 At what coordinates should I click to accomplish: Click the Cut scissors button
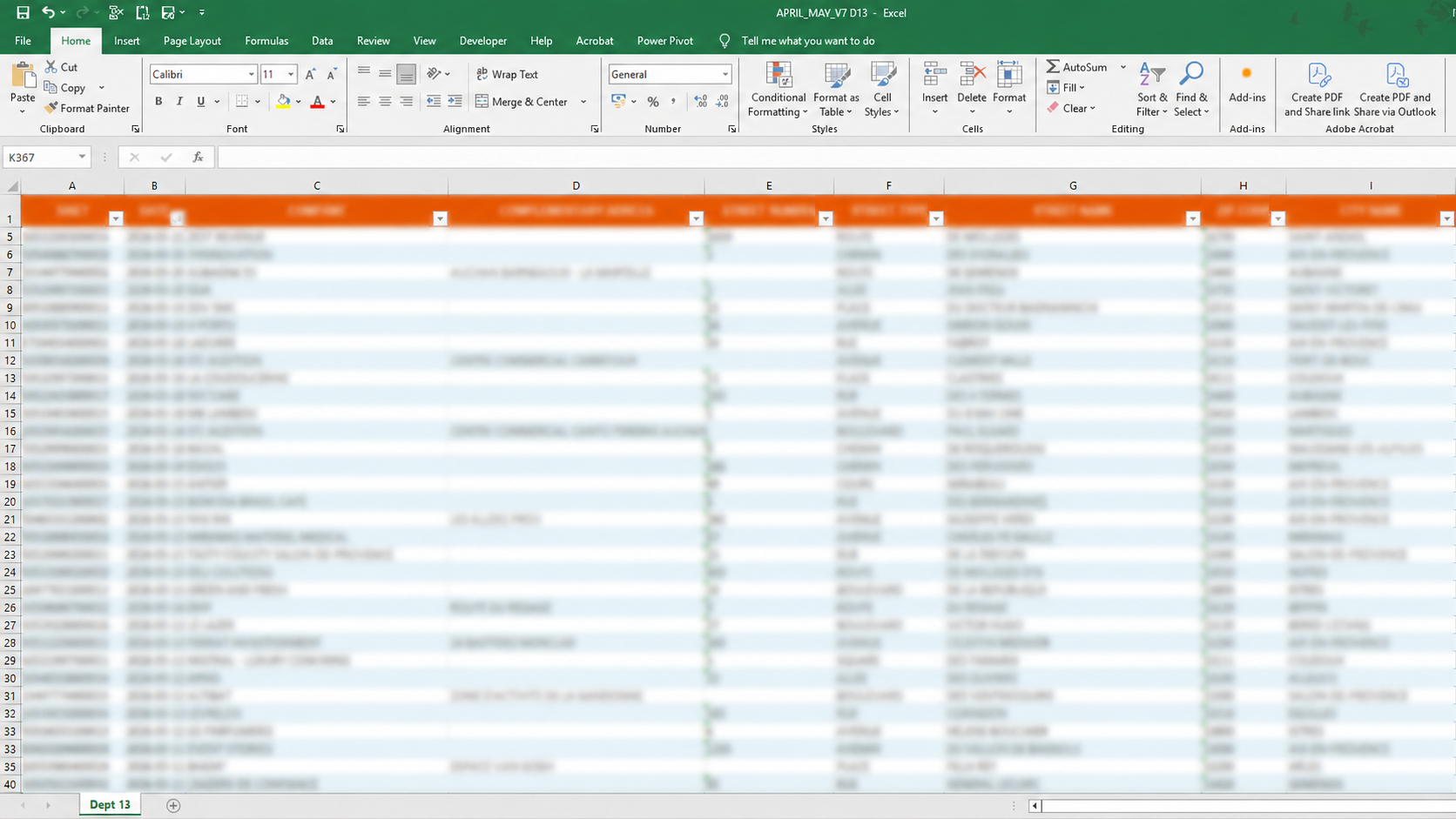pyautogui.click(x=62, y=67)
